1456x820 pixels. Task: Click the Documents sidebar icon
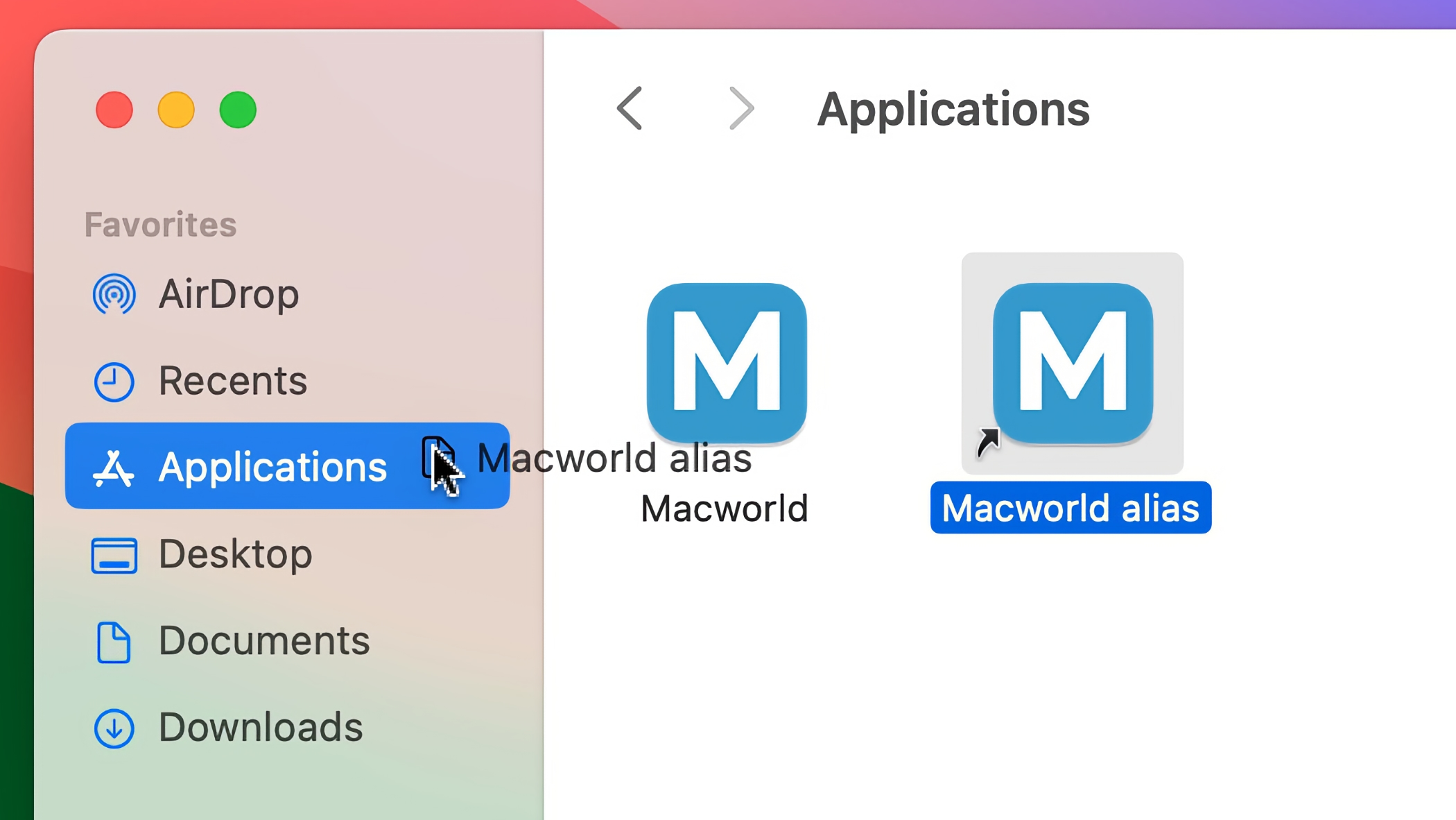click(114, 642)
